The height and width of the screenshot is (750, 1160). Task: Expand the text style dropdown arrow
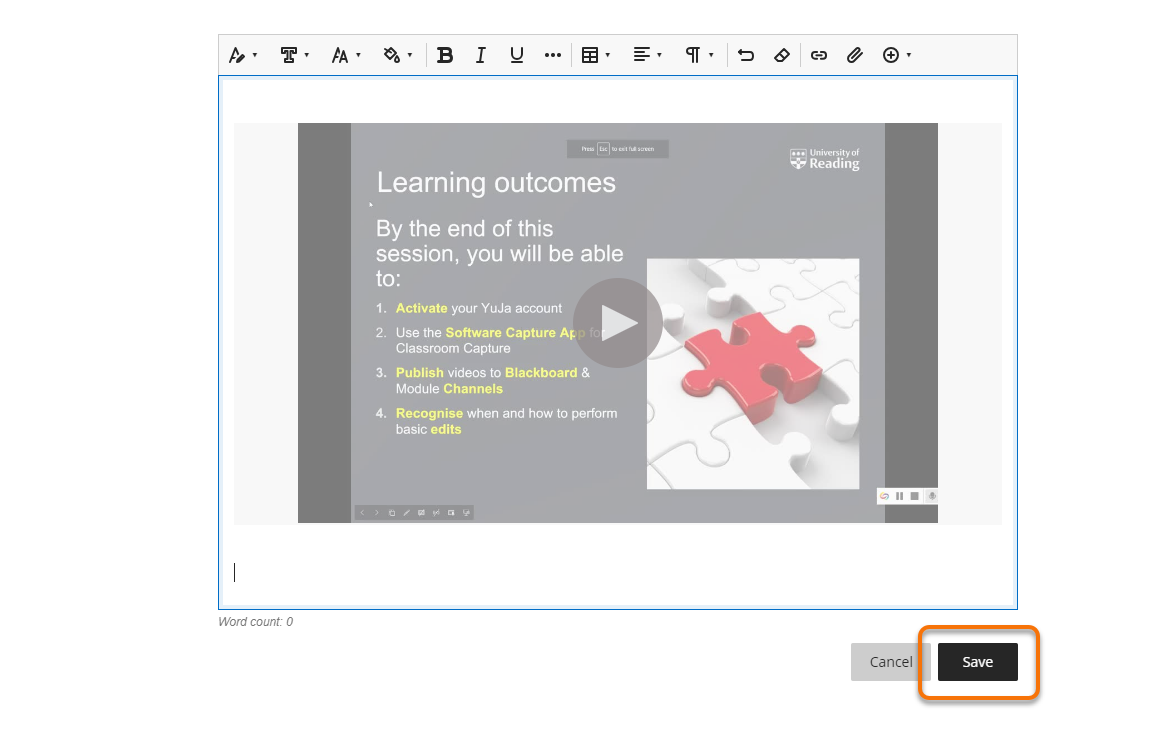point(255,55)
